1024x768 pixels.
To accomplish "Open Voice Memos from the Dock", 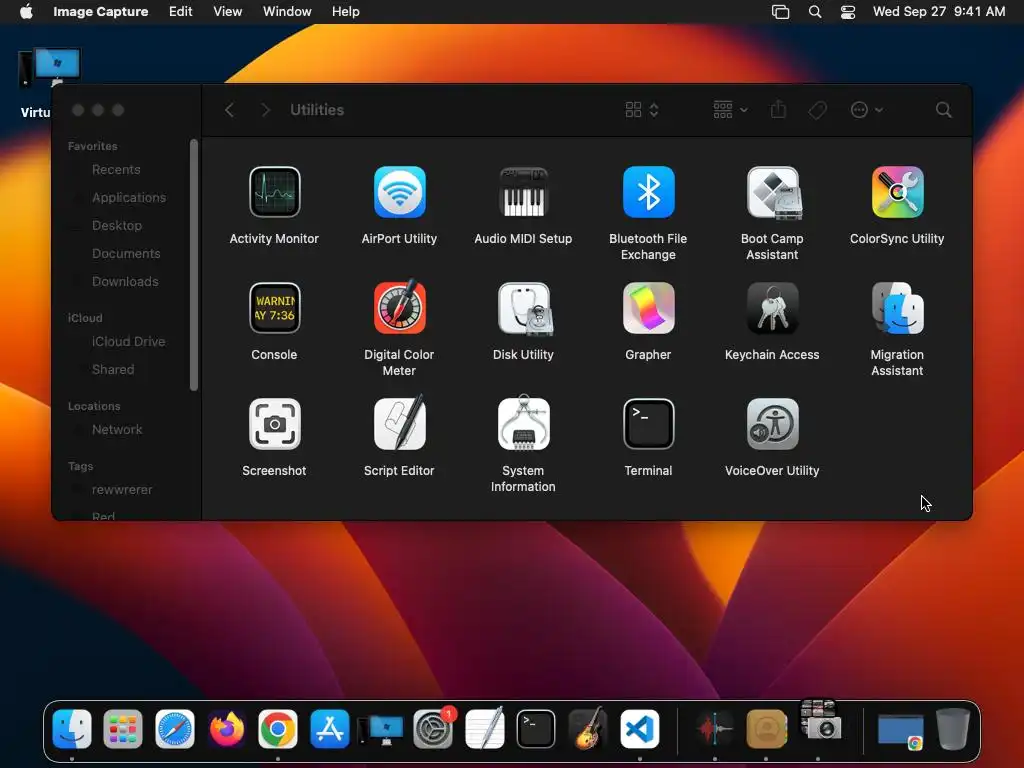I will click(714, 728).
